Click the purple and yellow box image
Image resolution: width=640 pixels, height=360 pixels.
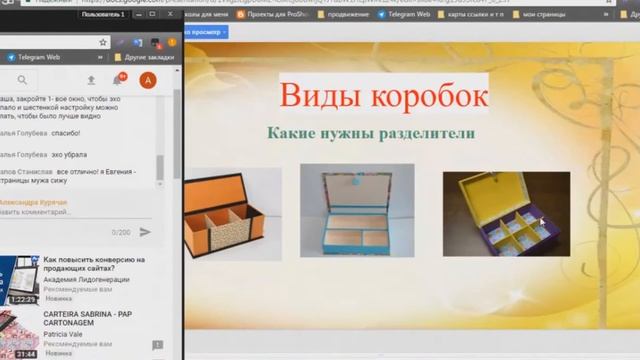pyautogui.click(x=507, y=214)
